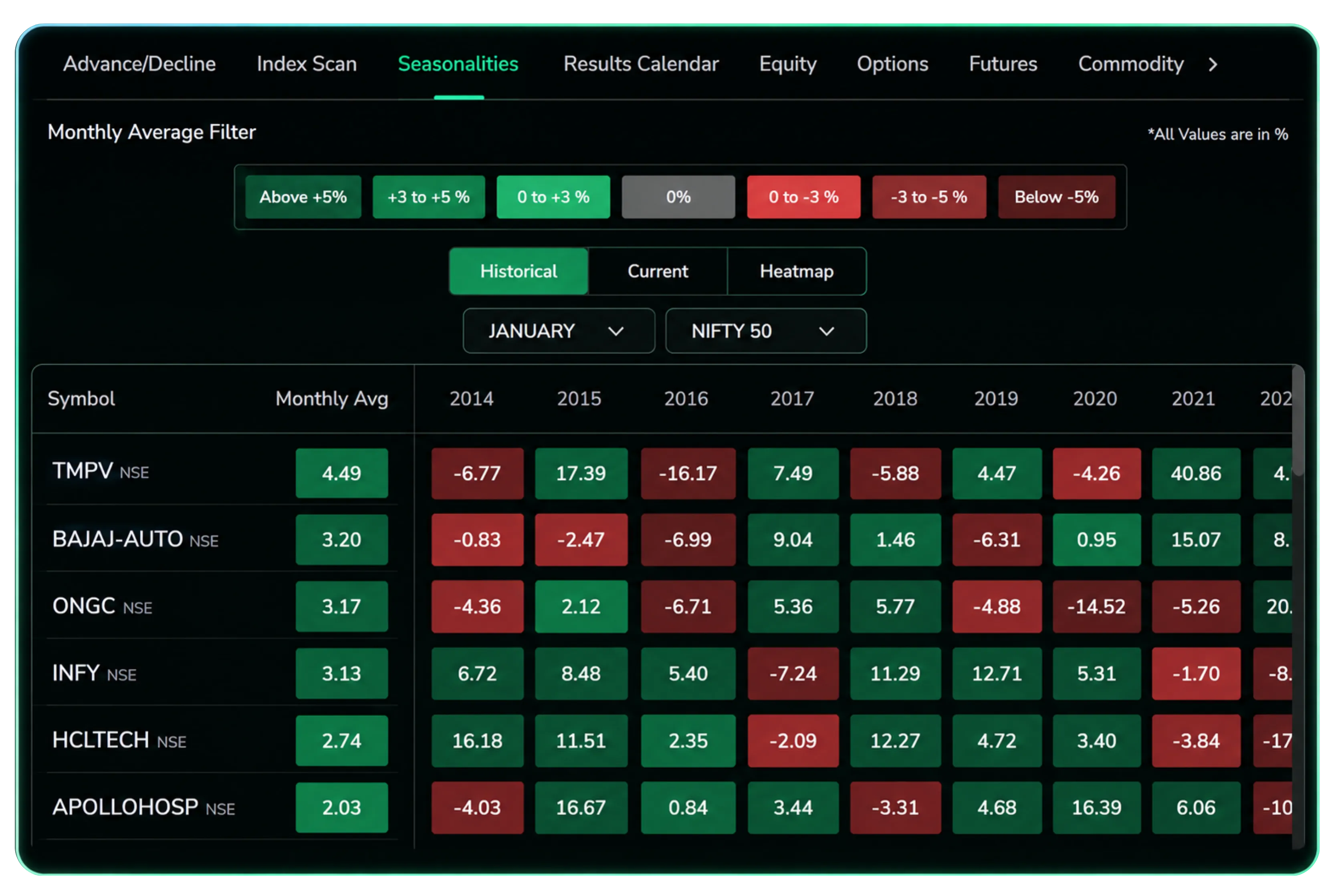This screenshot has height=896, width=1334.
Task: Switch to the Index Scan tab
Action: (x=307, y=64)
